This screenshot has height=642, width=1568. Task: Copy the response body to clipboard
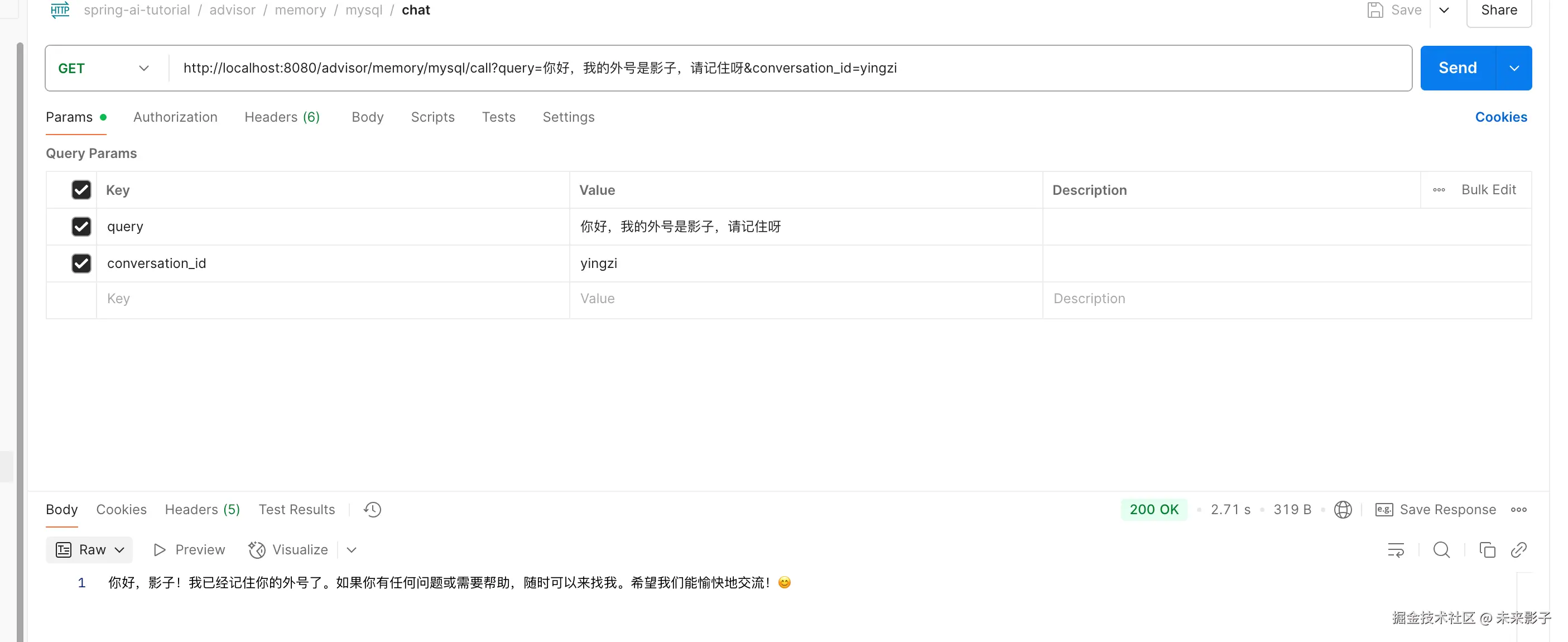pos(1487,549)
